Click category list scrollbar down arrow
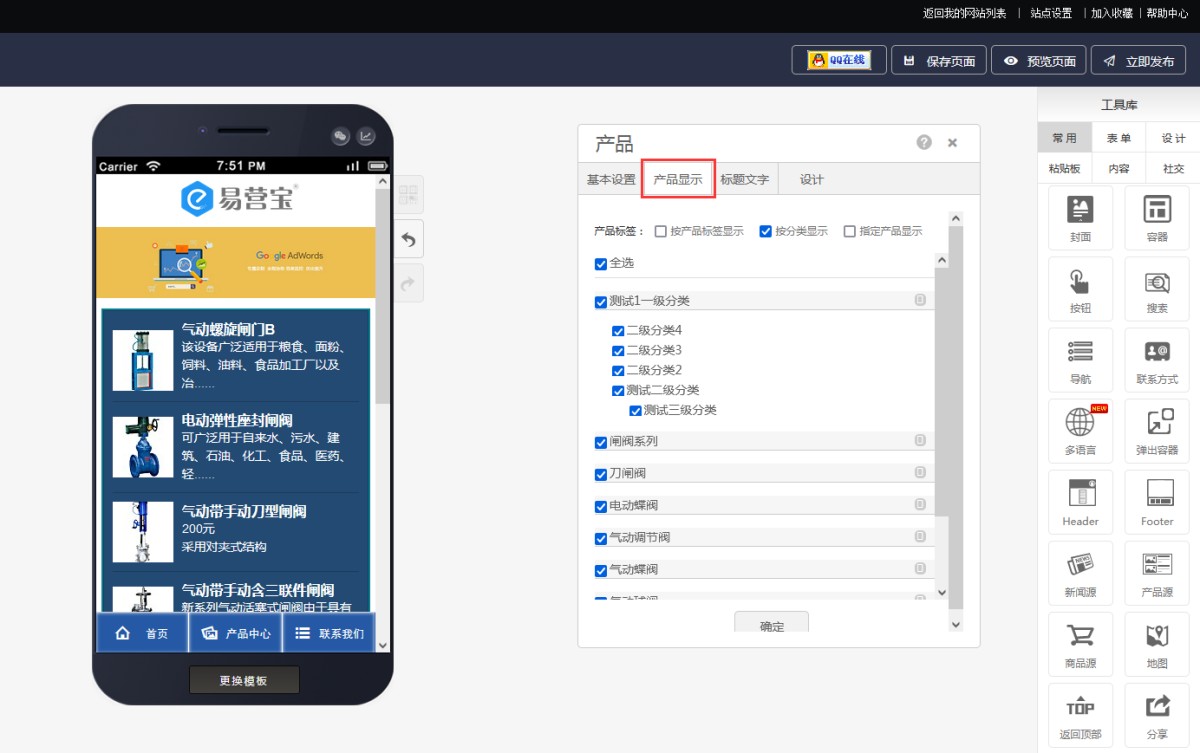1200x753 pixels. 941,592
